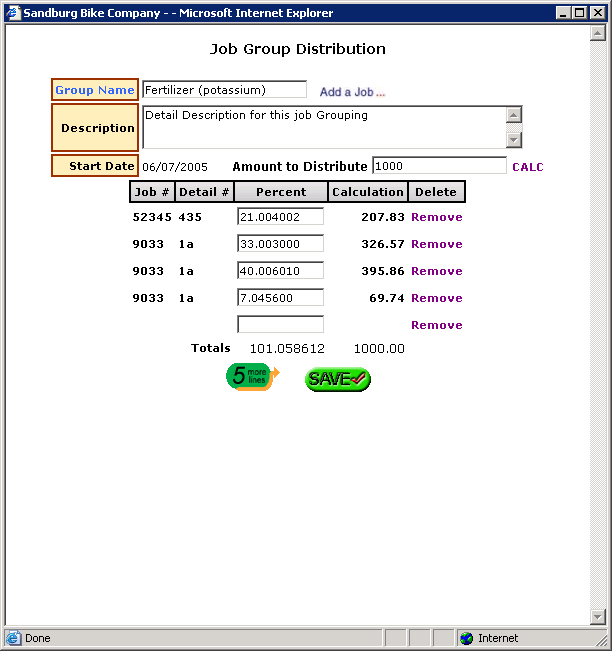Maximize the Internet Explorer window

point(580,13)
